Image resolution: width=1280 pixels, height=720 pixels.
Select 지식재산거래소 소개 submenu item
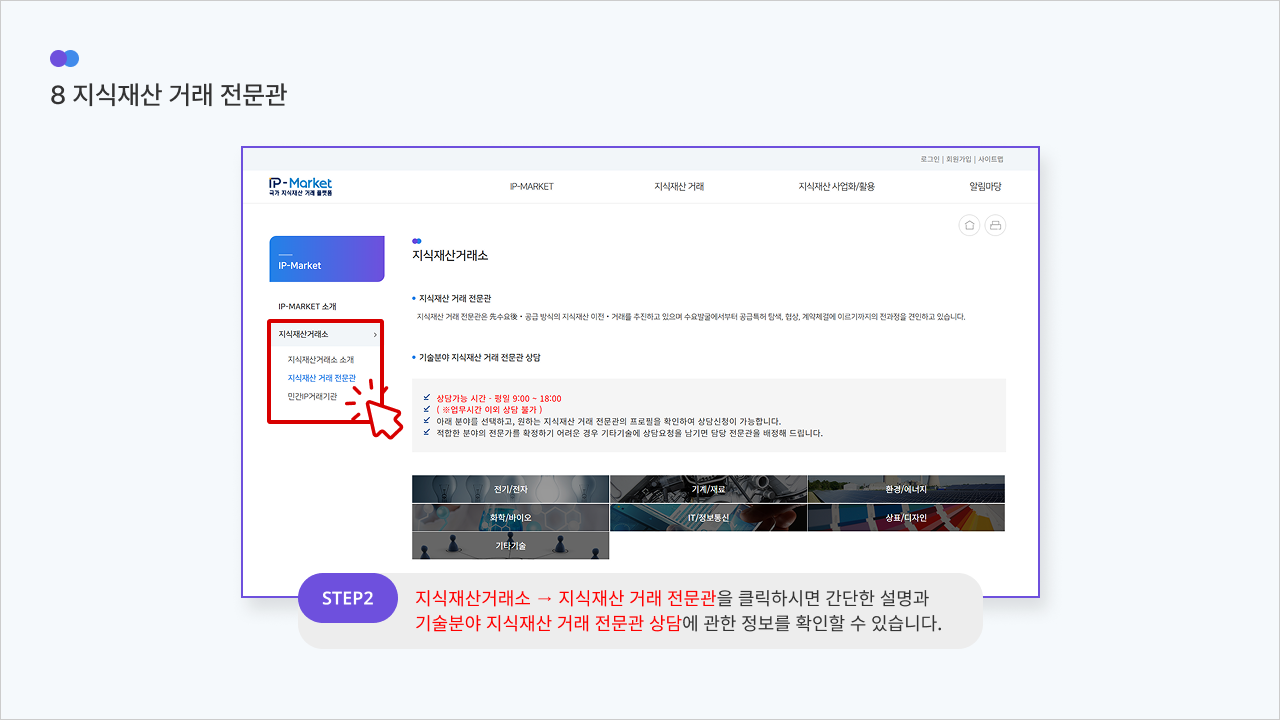point(320,359)
